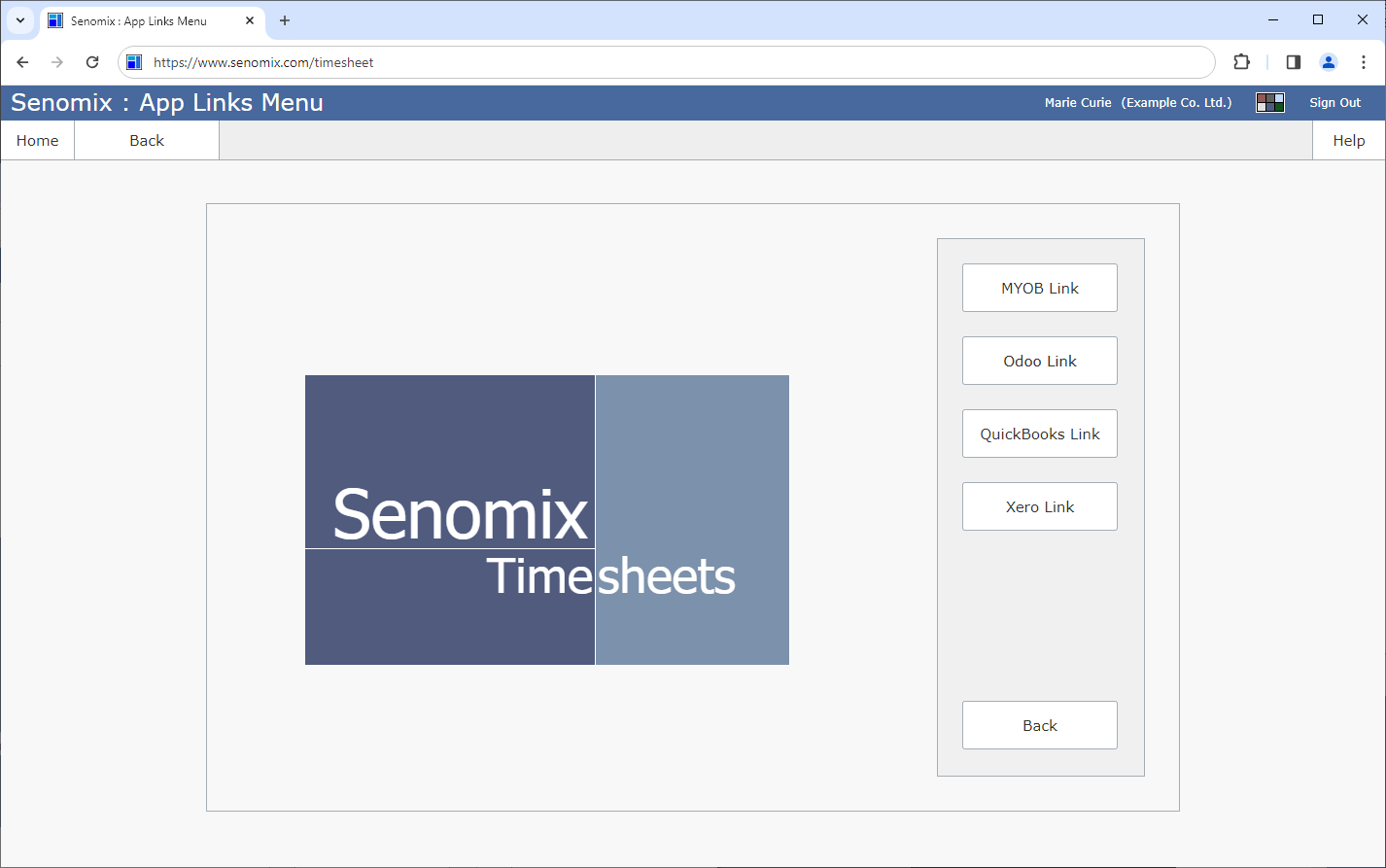
Task: Toggle the browser side panel
Action: [x=1293, y=62]
